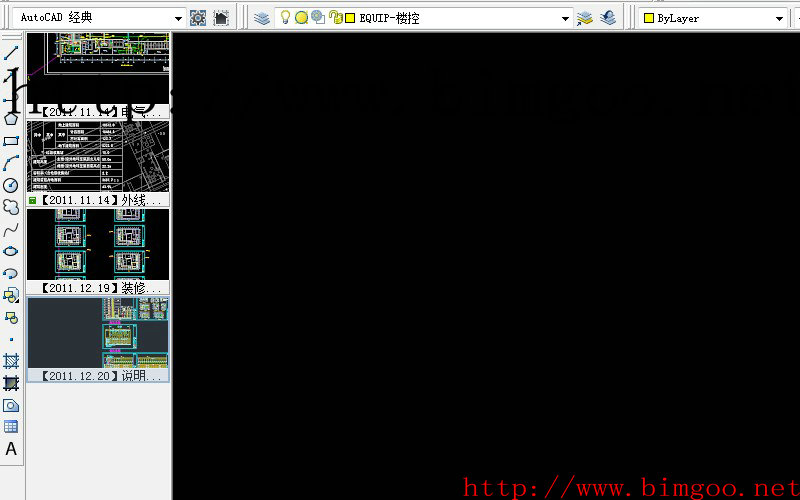The width and height of the screenshot is (800, 500).
Task: Open Workspace Settings gear icon
Action: pyautogui.click(x=197, y=18)
